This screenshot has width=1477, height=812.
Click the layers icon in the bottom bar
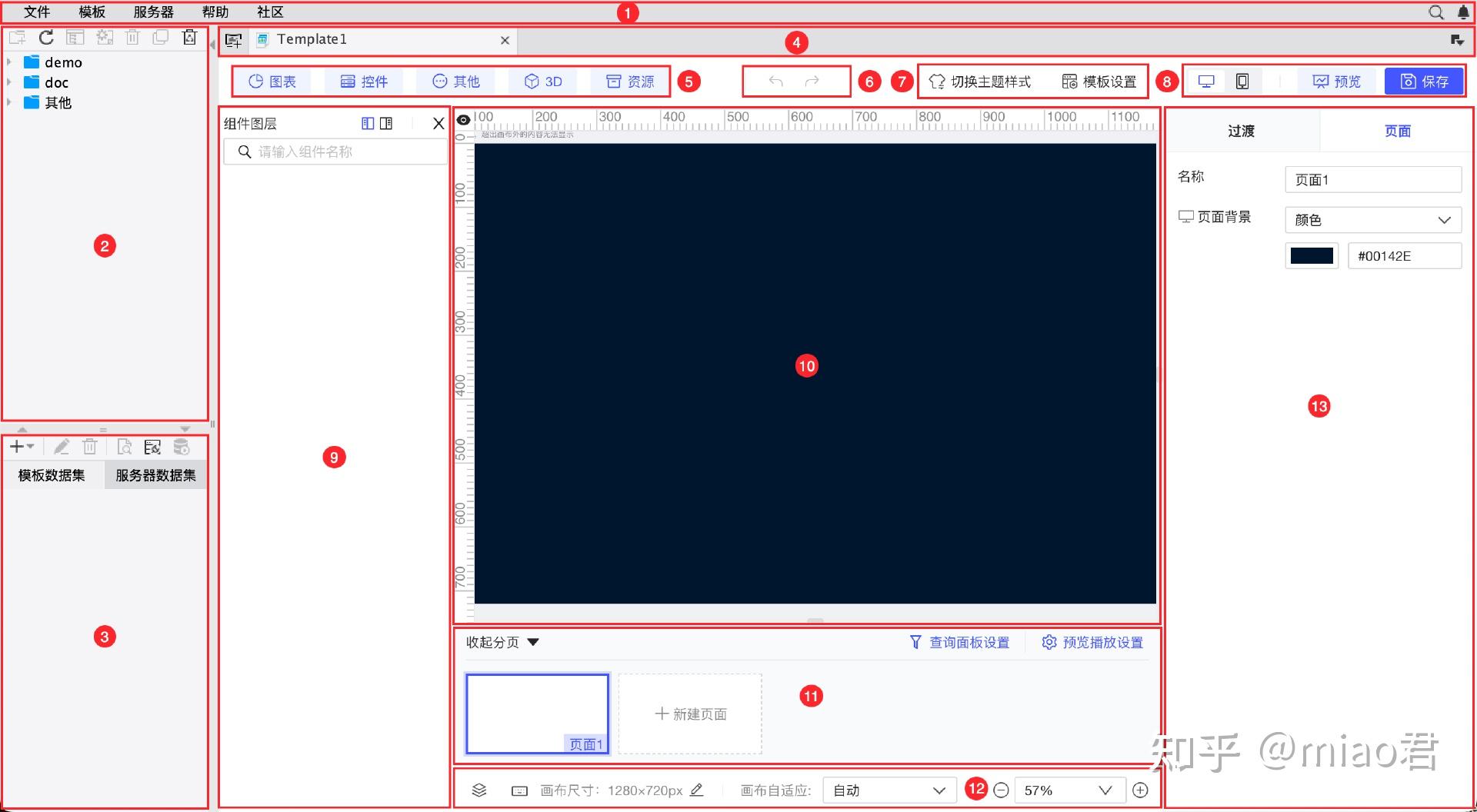point(479,790)
